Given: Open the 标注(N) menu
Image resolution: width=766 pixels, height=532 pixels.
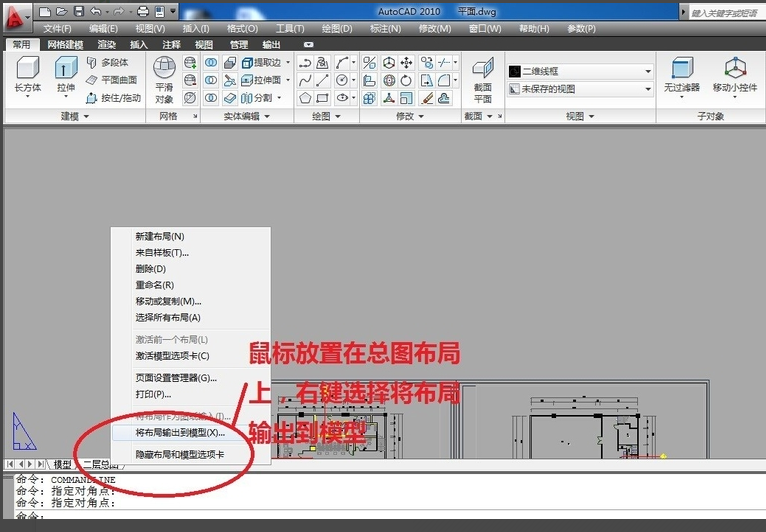Looking at the screenshot, I should click(385, 29).
